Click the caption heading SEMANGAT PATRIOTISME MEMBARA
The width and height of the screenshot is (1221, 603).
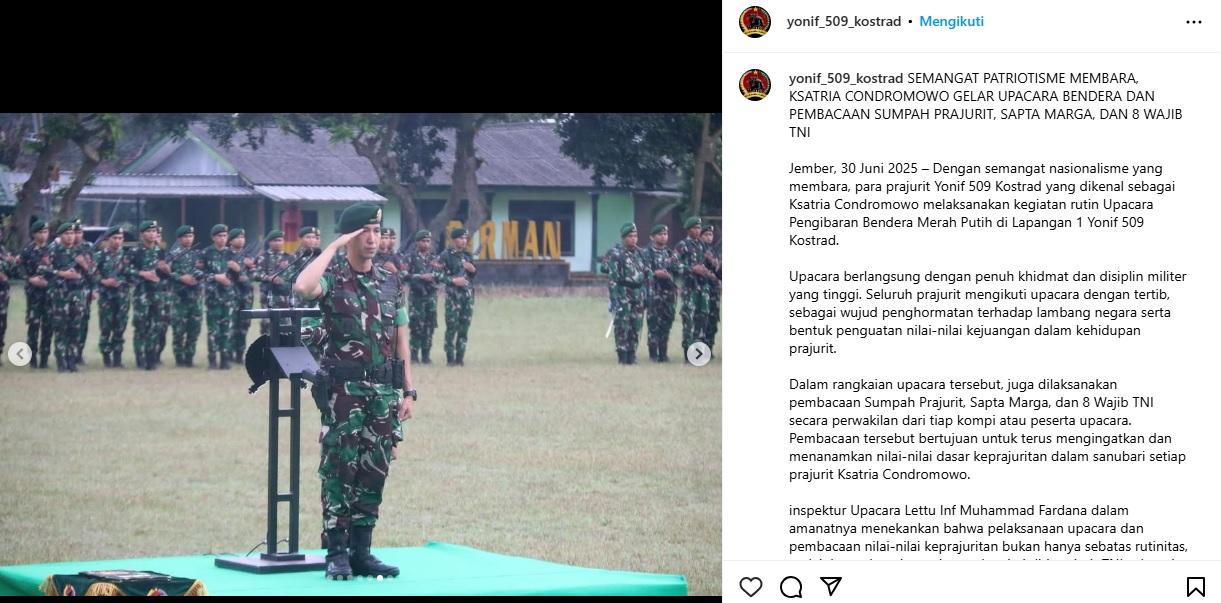click(1022, 78)
